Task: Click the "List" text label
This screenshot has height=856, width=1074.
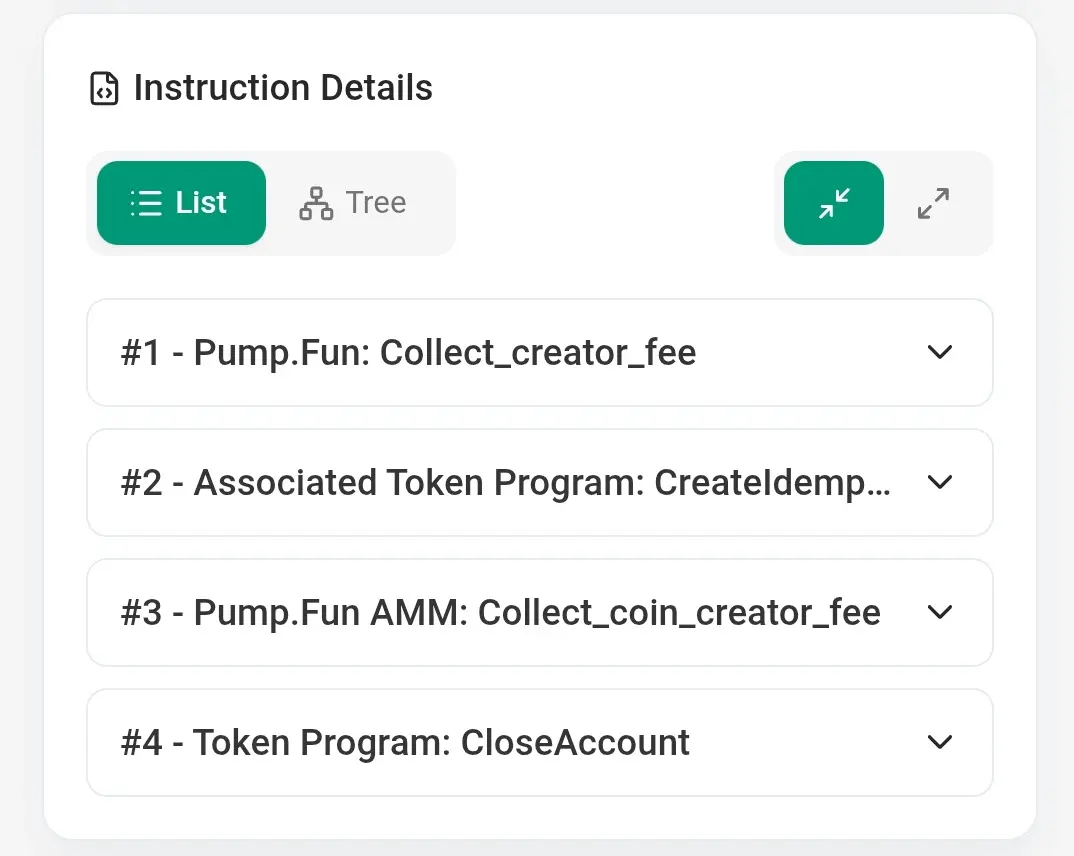Action: 201,203
